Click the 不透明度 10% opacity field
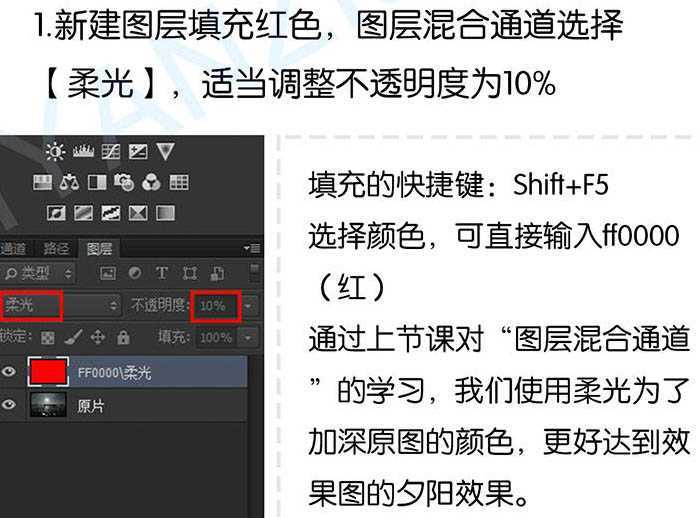This screenshot has width=698, height=518. tap(216, 306)
